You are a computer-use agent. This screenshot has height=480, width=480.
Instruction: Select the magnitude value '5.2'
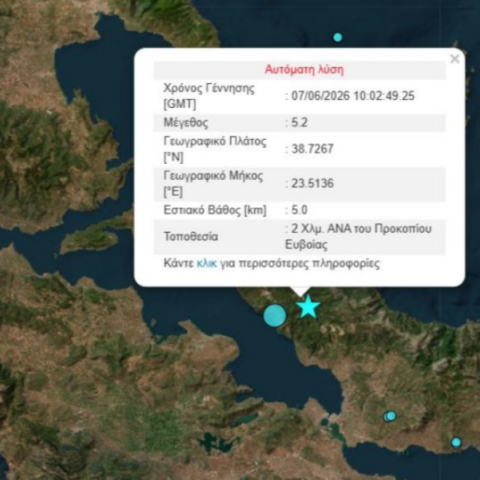pyautogui.click(x=299, y=123)
